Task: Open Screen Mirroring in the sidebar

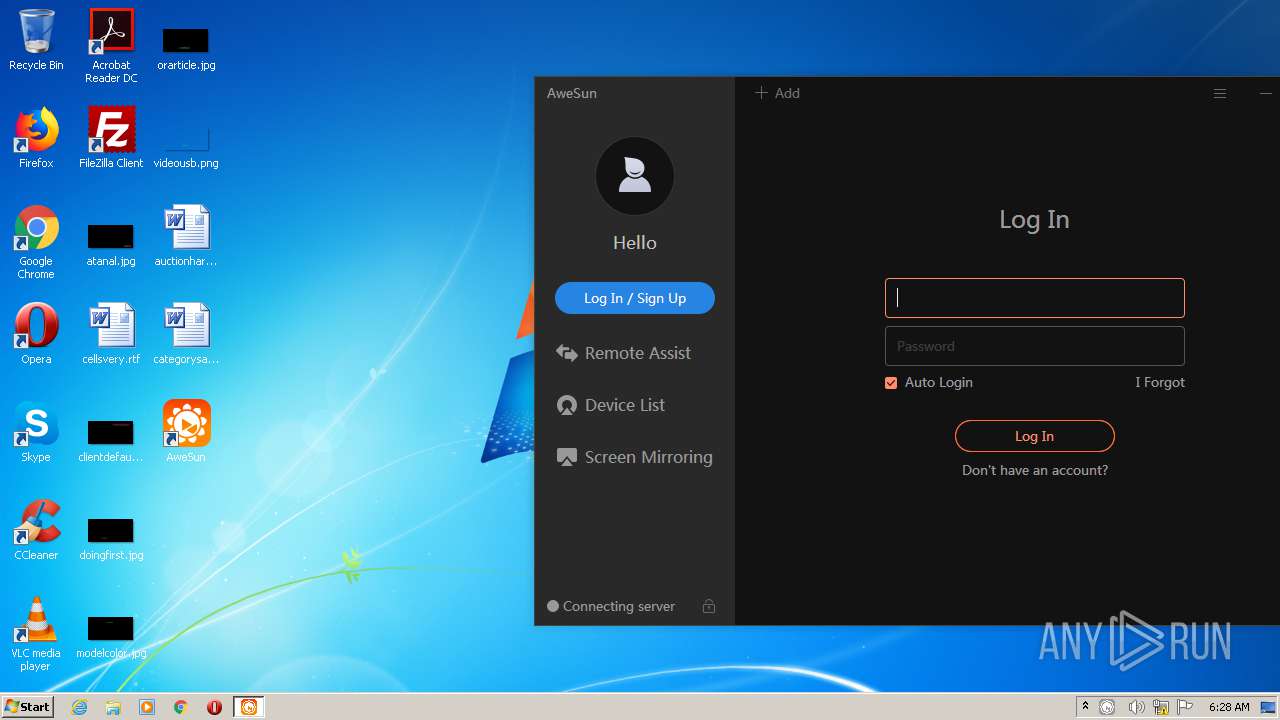Action: coord(634,457)
